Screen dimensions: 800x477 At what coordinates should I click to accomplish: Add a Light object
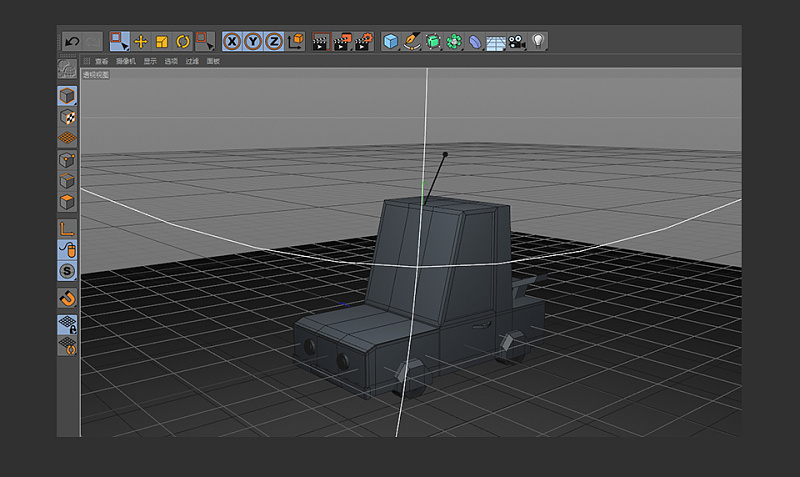point(538,41)
